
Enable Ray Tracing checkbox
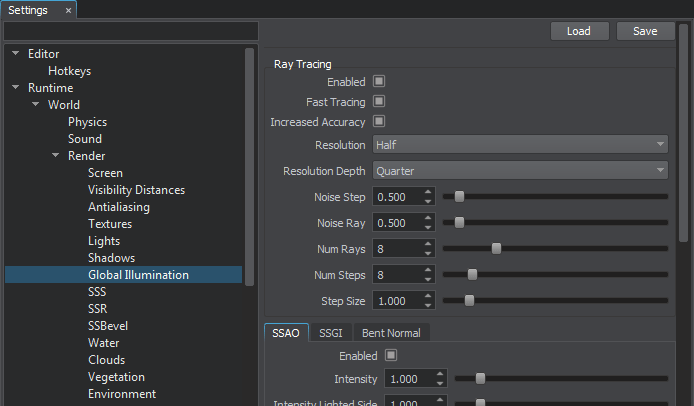[x=379, y=81]
